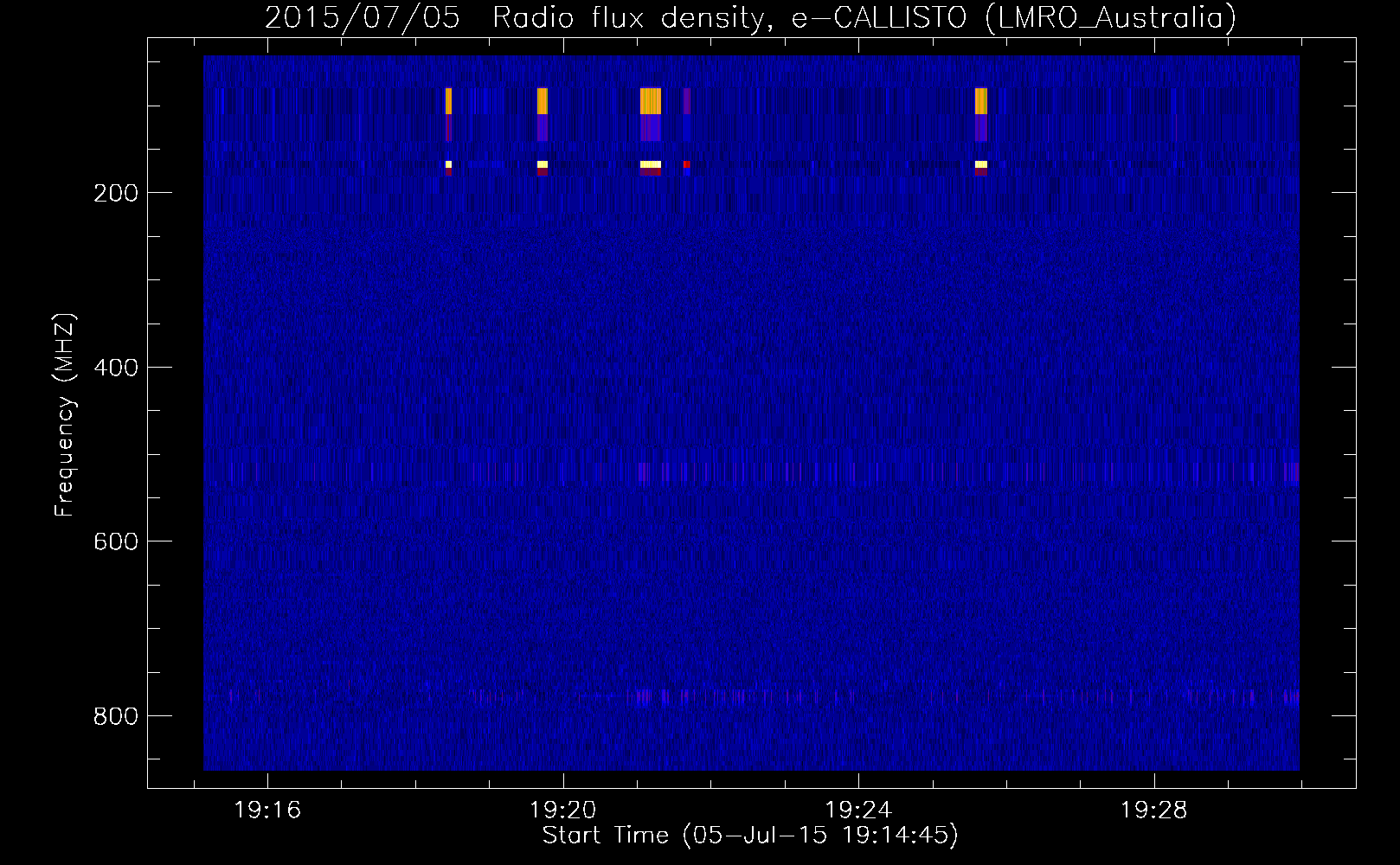Click the 19:20 time tick label
This screenshot has height=865, width=1400.
[x=563, y=811]
